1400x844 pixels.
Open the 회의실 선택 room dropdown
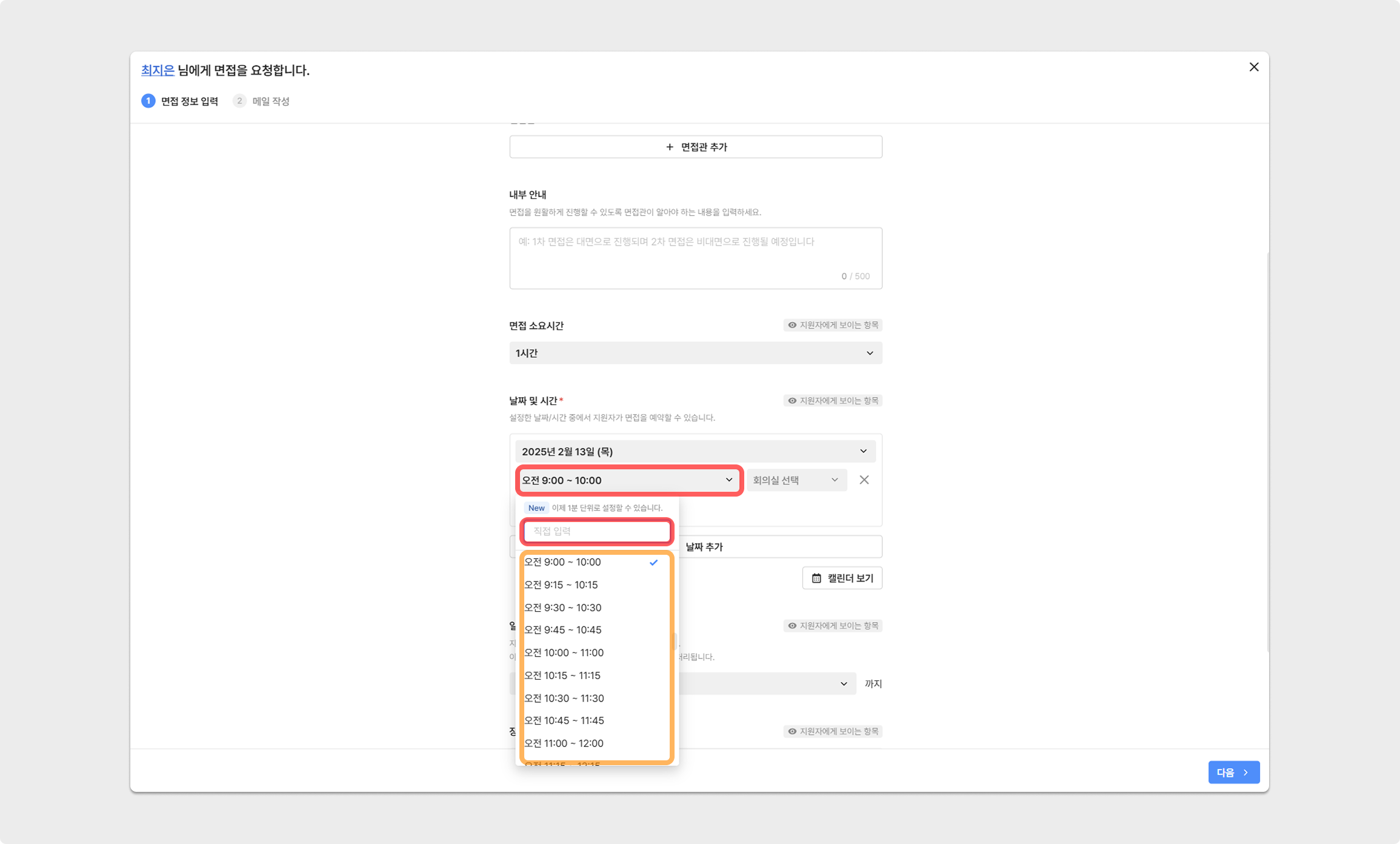(796, 480)
